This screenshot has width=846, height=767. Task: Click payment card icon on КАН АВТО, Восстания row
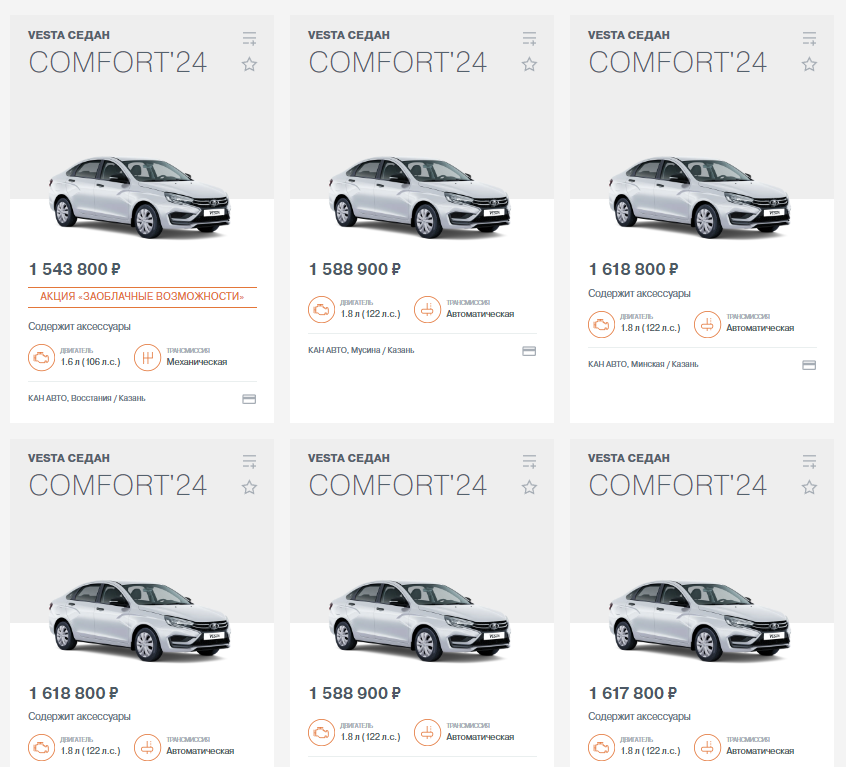pos(249,399)
